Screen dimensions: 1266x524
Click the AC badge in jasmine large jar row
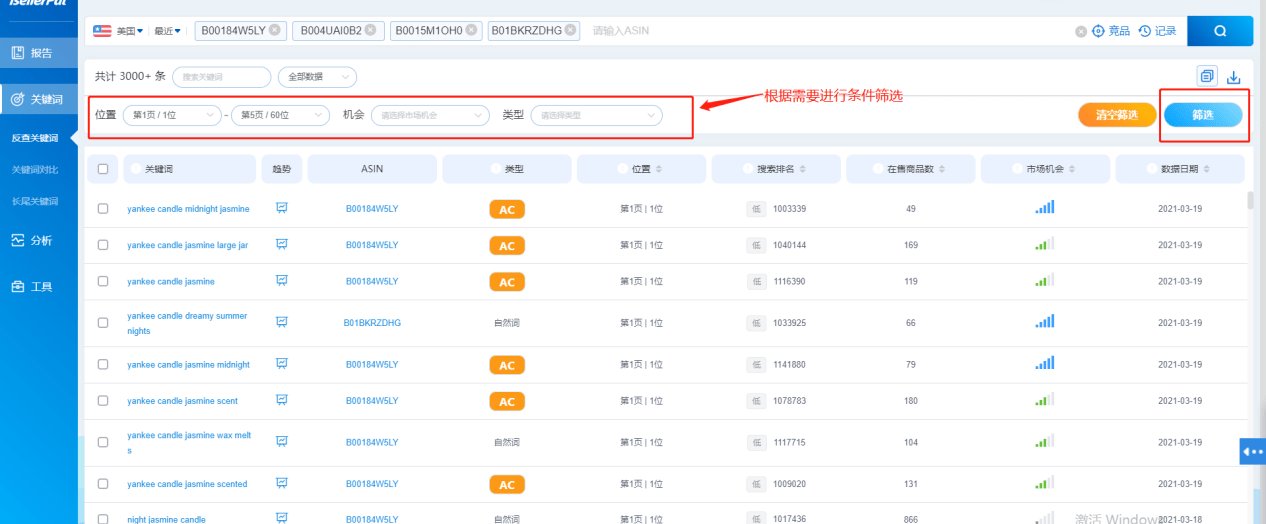pos(507,245)
